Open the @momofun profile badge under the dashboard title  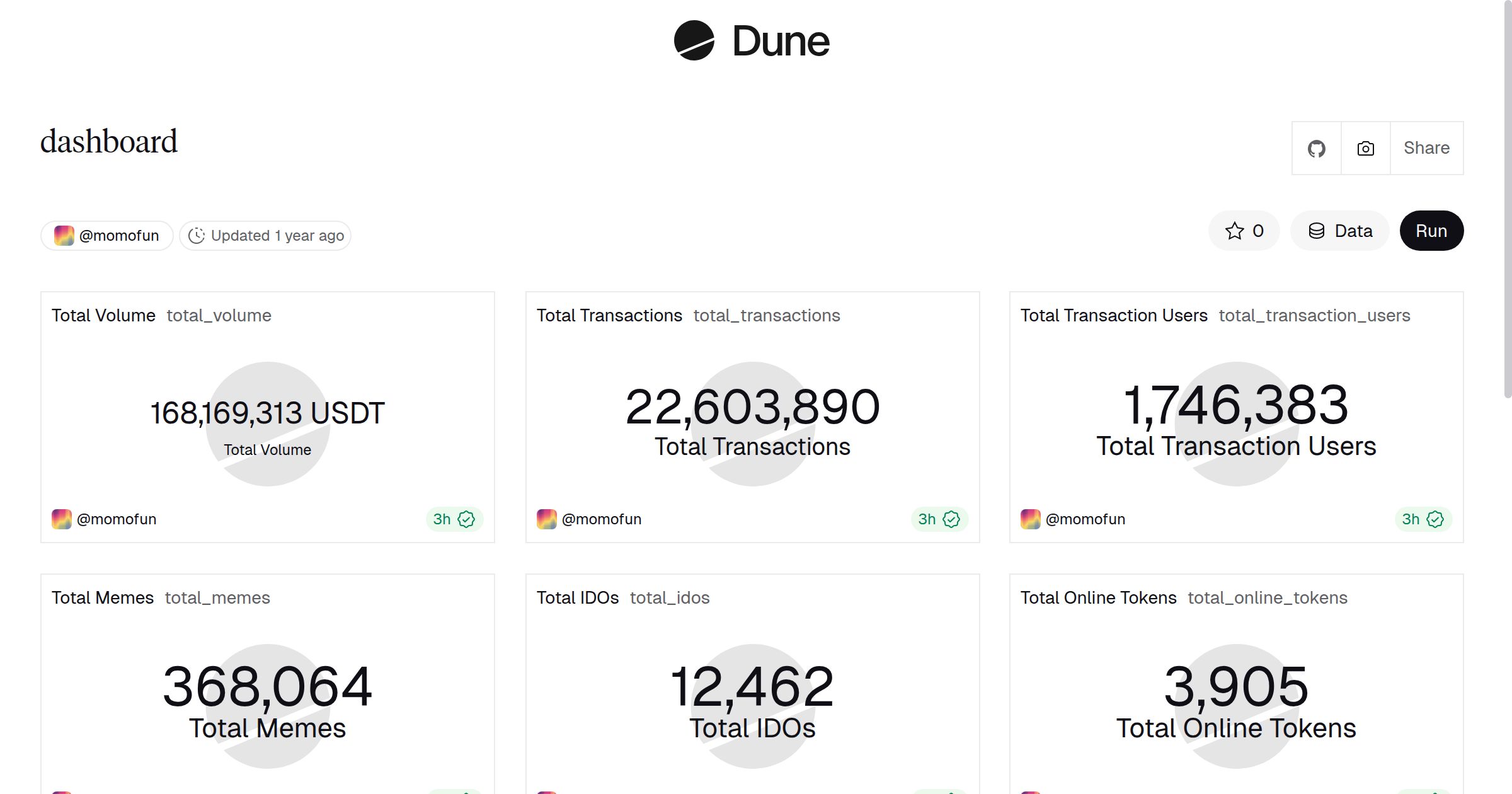click(106, 235)
